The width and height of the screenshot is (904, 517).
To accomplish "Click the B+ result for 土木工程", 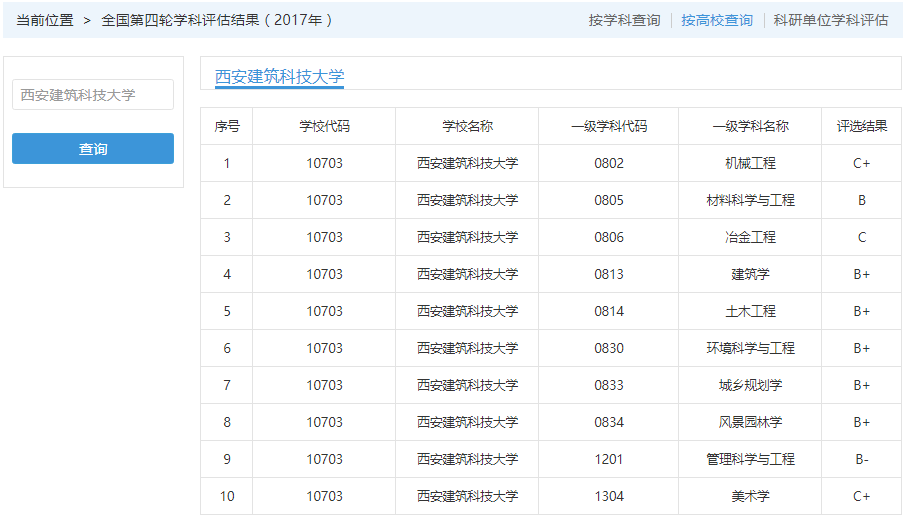I will 861,311.
